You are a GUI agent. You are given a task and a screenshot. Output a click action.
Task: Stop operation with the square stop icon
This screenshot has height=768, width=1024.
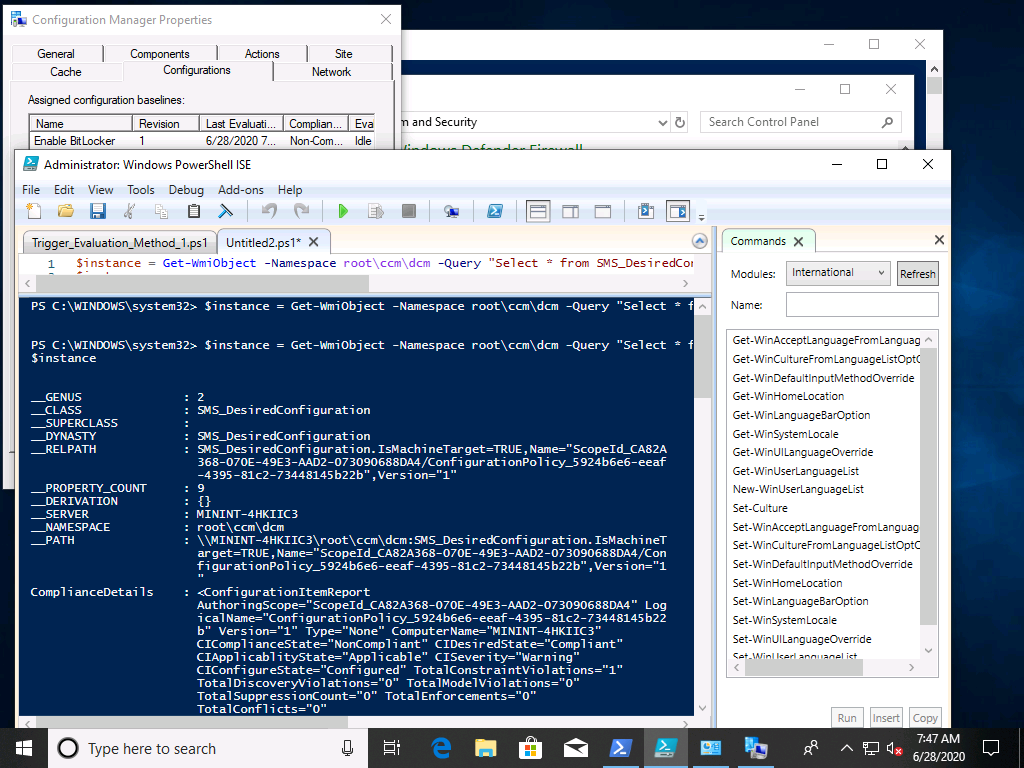point(409,211)
